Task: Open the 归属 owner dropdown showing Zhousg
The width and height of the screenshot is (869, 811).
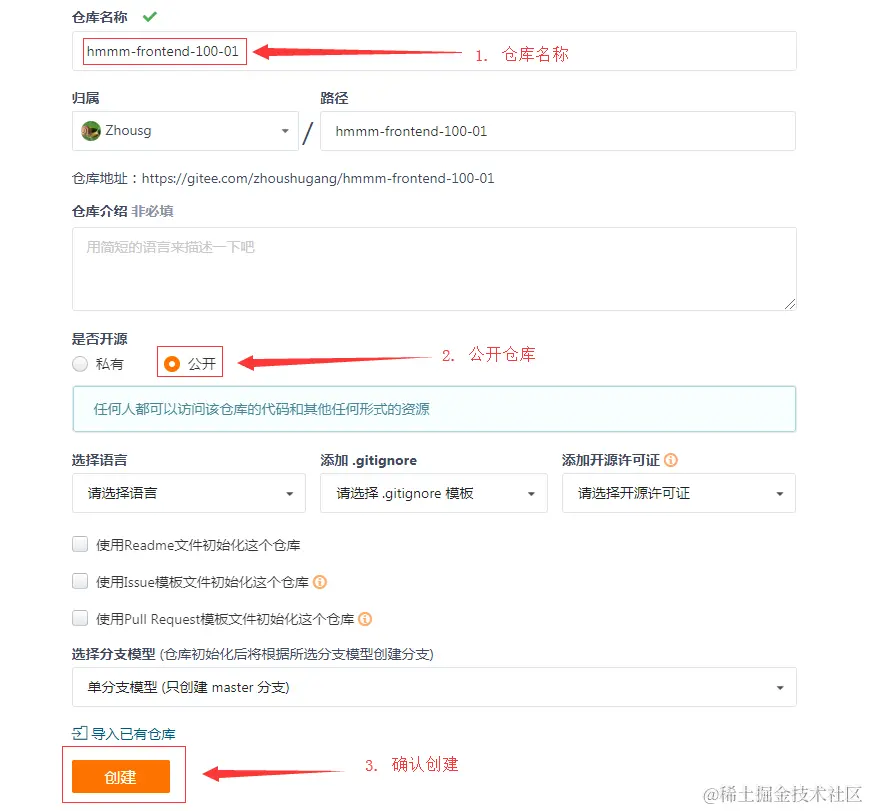Action: click(x=185, y=131)
